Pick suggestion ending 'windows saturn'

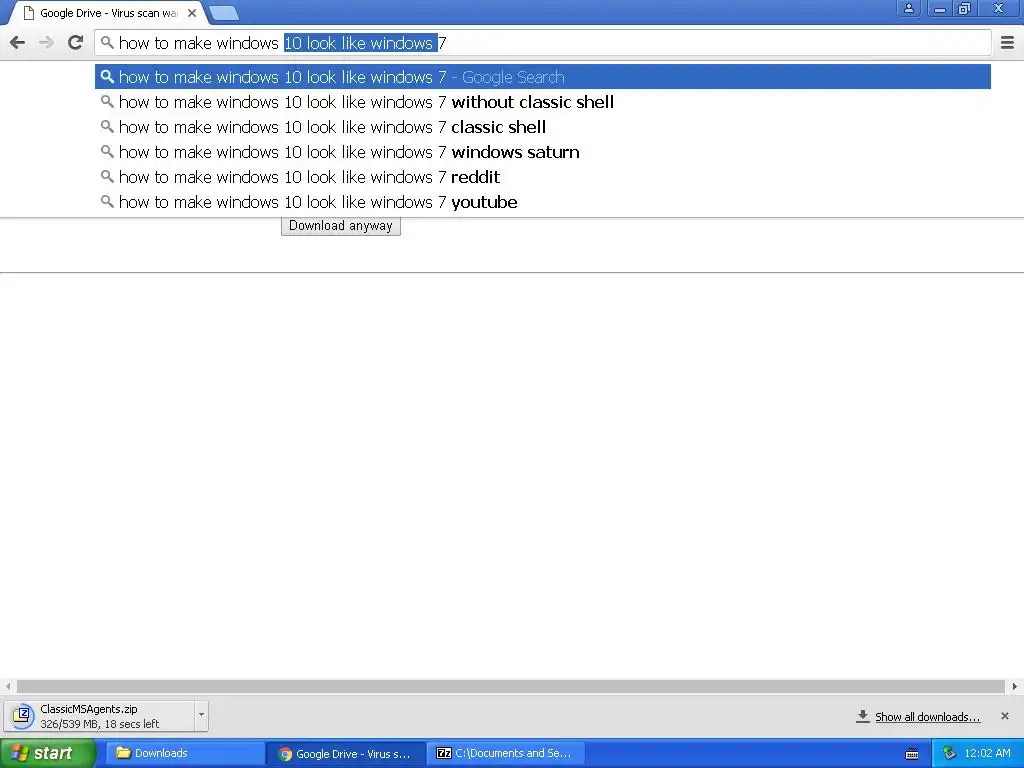pyautogui.click(x=543, y=152)
